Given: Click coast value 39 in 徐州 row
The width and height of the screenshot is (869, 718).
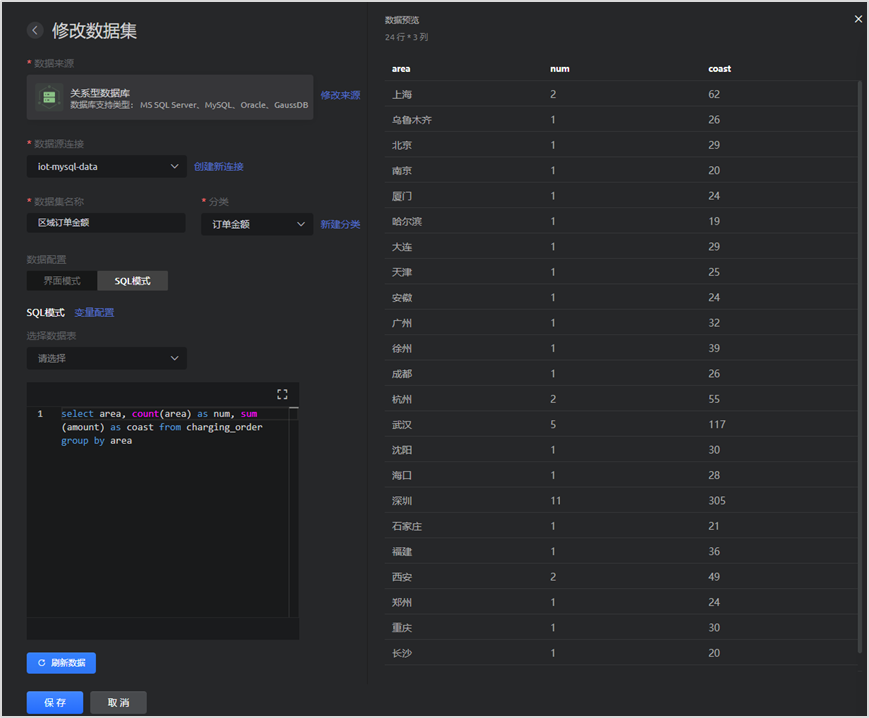Looking at the screenshot, I should coord(714,348).
